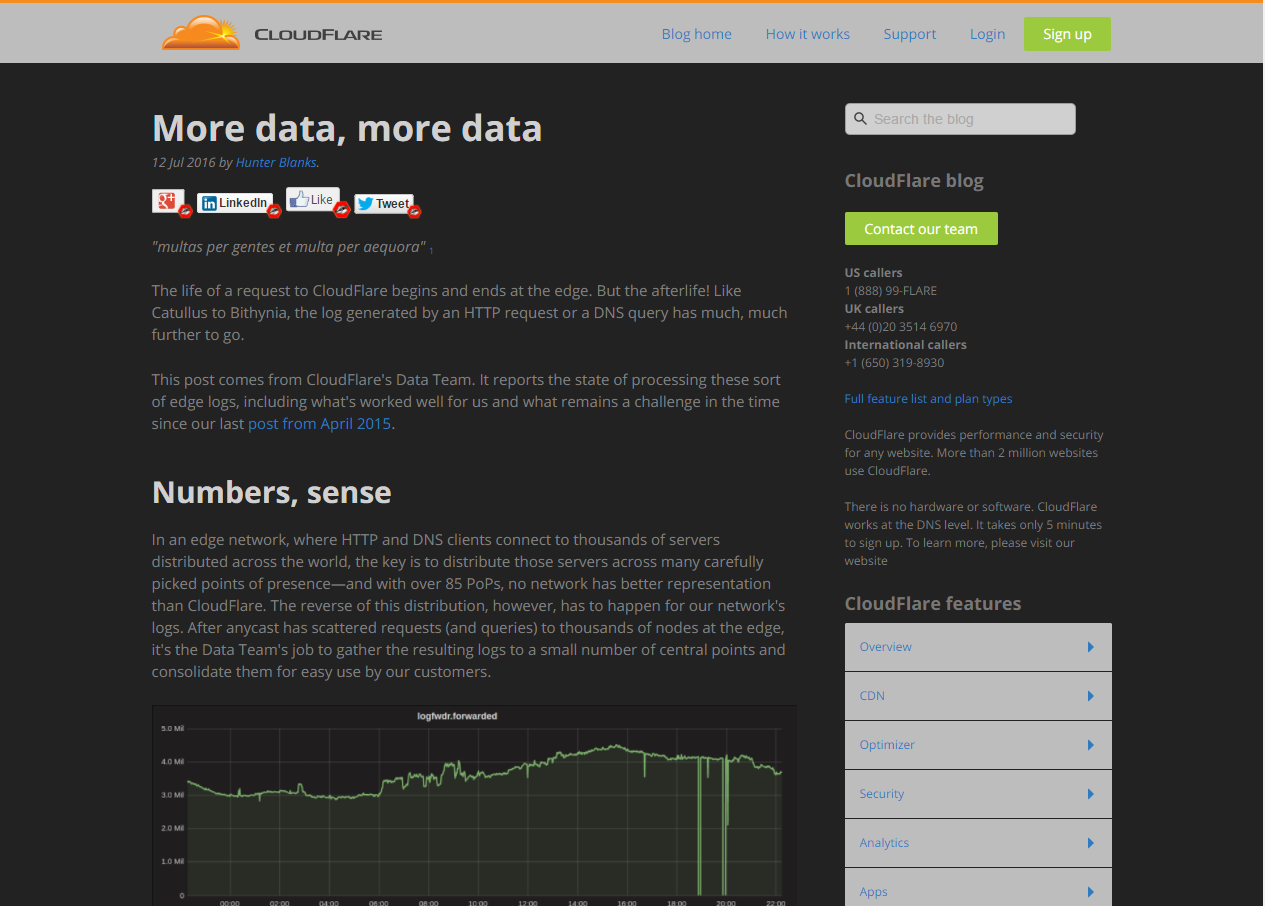Click the green Sign up button

click(x=1067, y=34)
